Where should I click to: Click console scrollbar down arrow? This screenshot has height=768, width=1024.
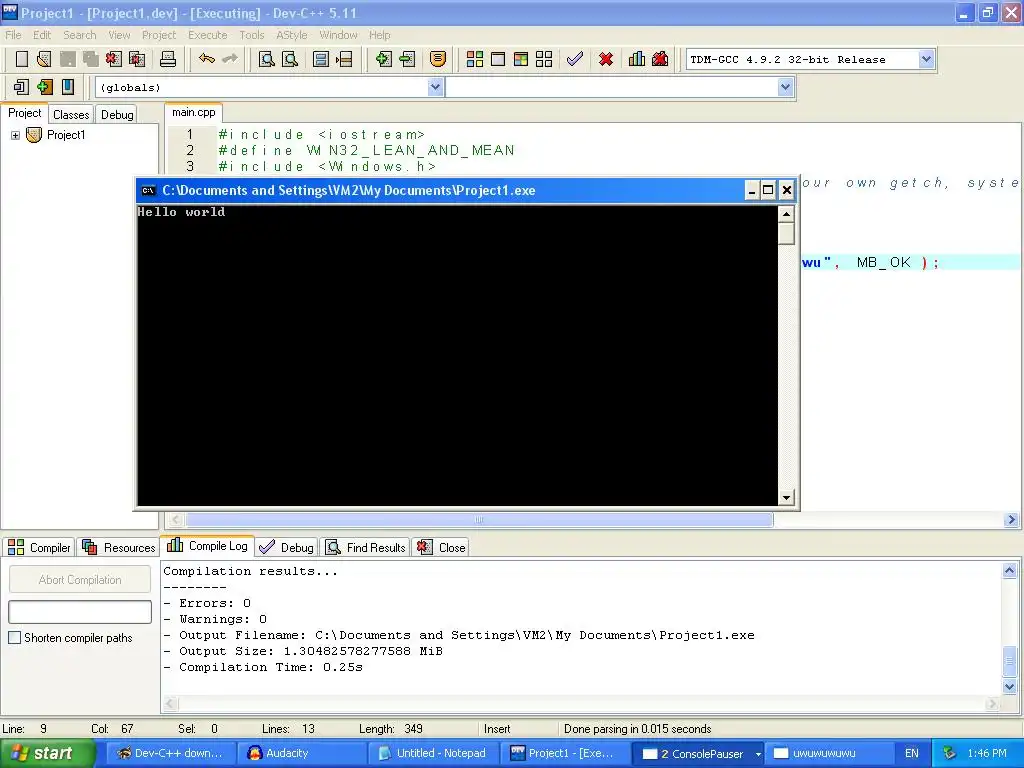[x=786, y=498]
